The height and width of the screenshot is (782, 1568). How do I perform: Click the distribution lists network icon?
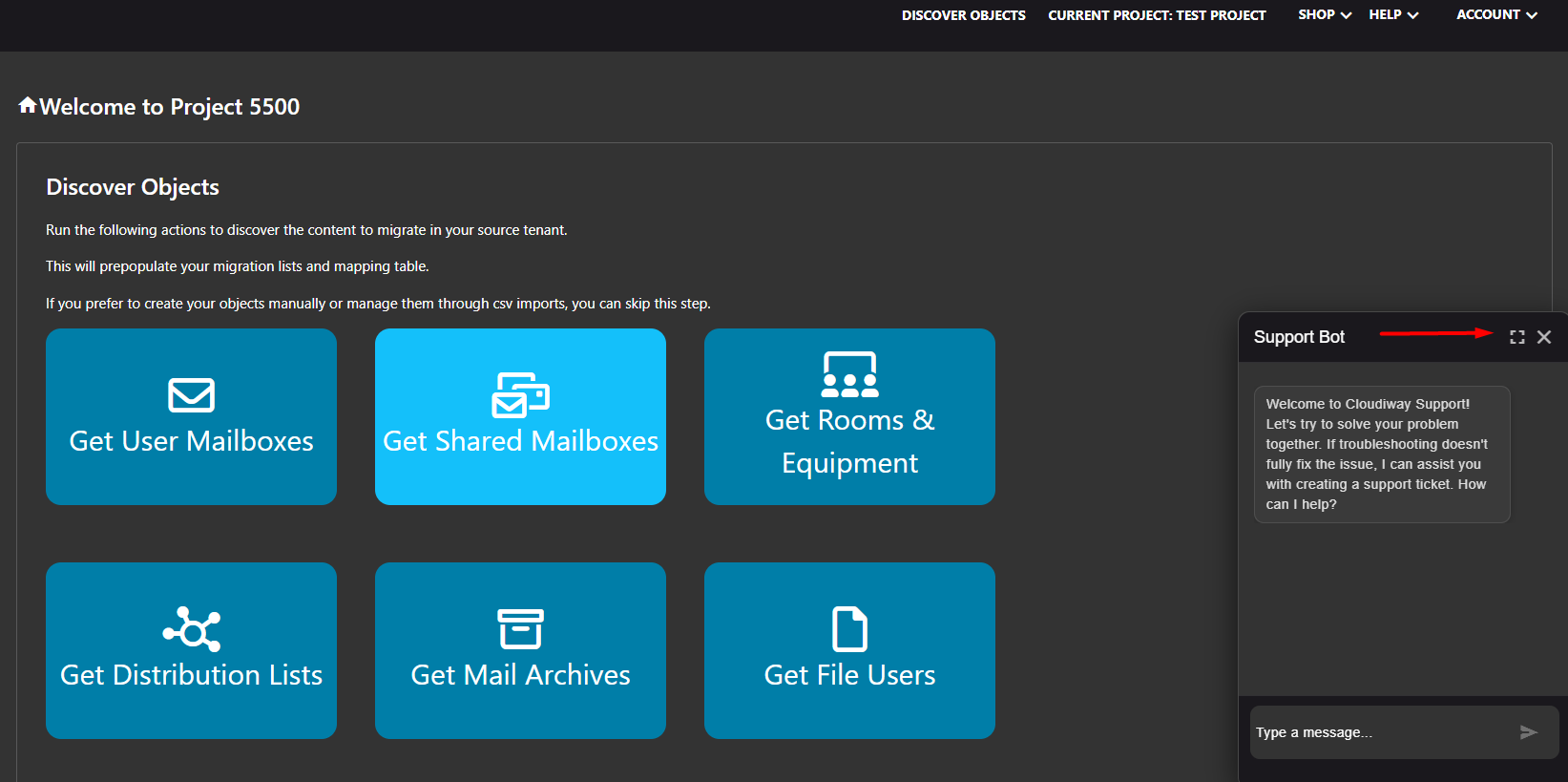[x=191, y=629]
